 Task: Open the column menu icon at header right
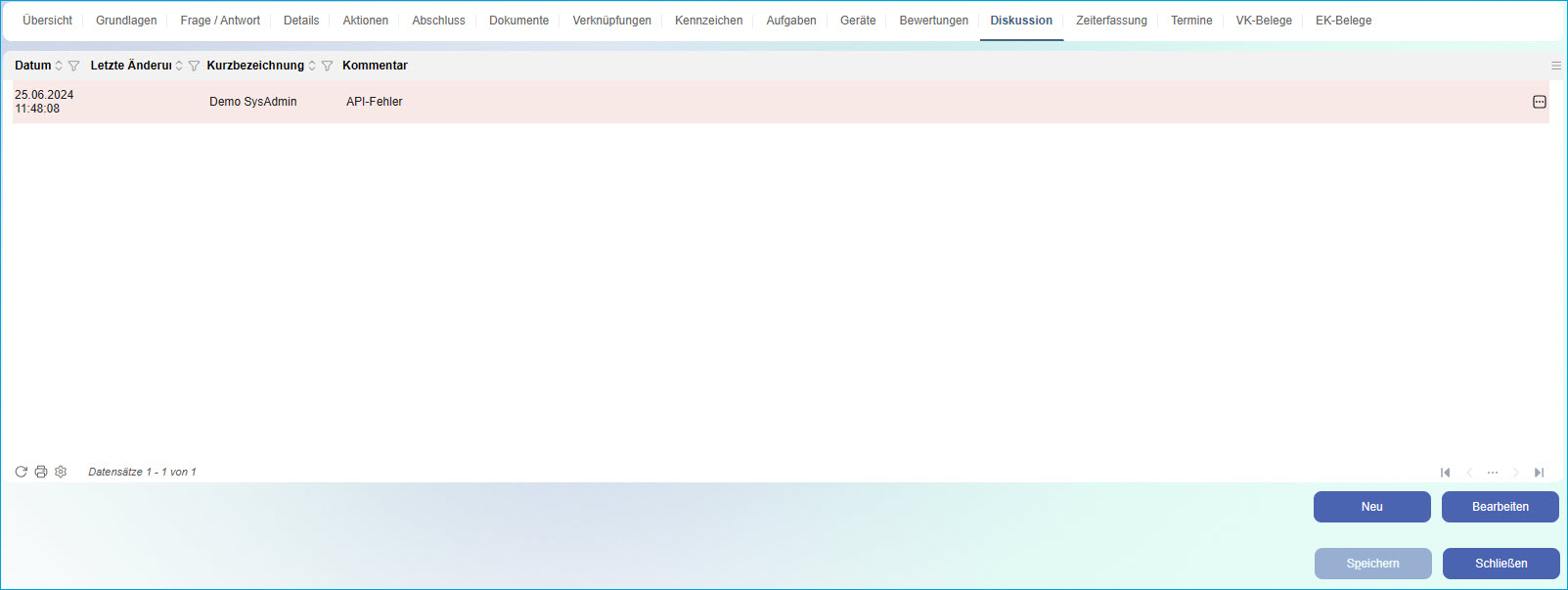(1555, 66)
